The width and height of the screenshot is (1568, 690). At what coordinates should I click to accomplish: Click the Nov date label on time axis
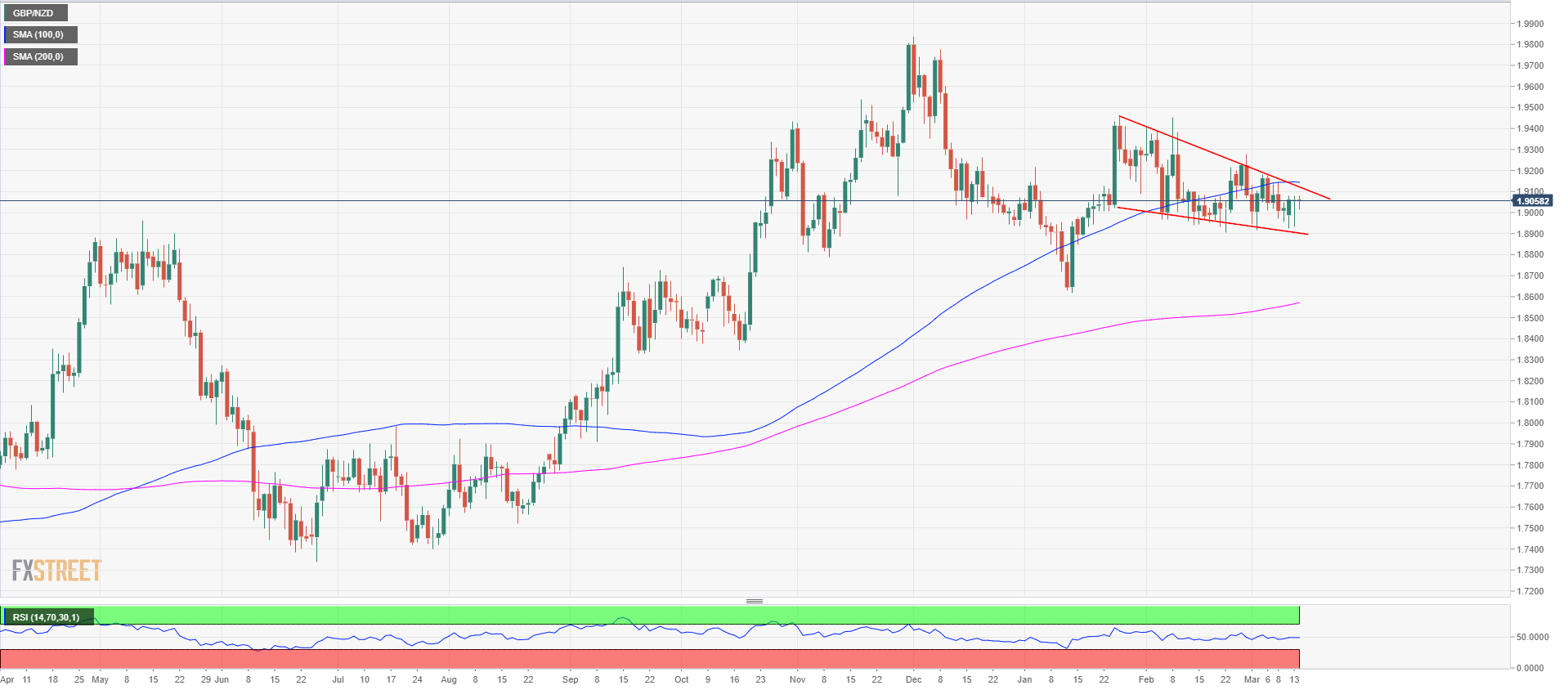point(798,679)
